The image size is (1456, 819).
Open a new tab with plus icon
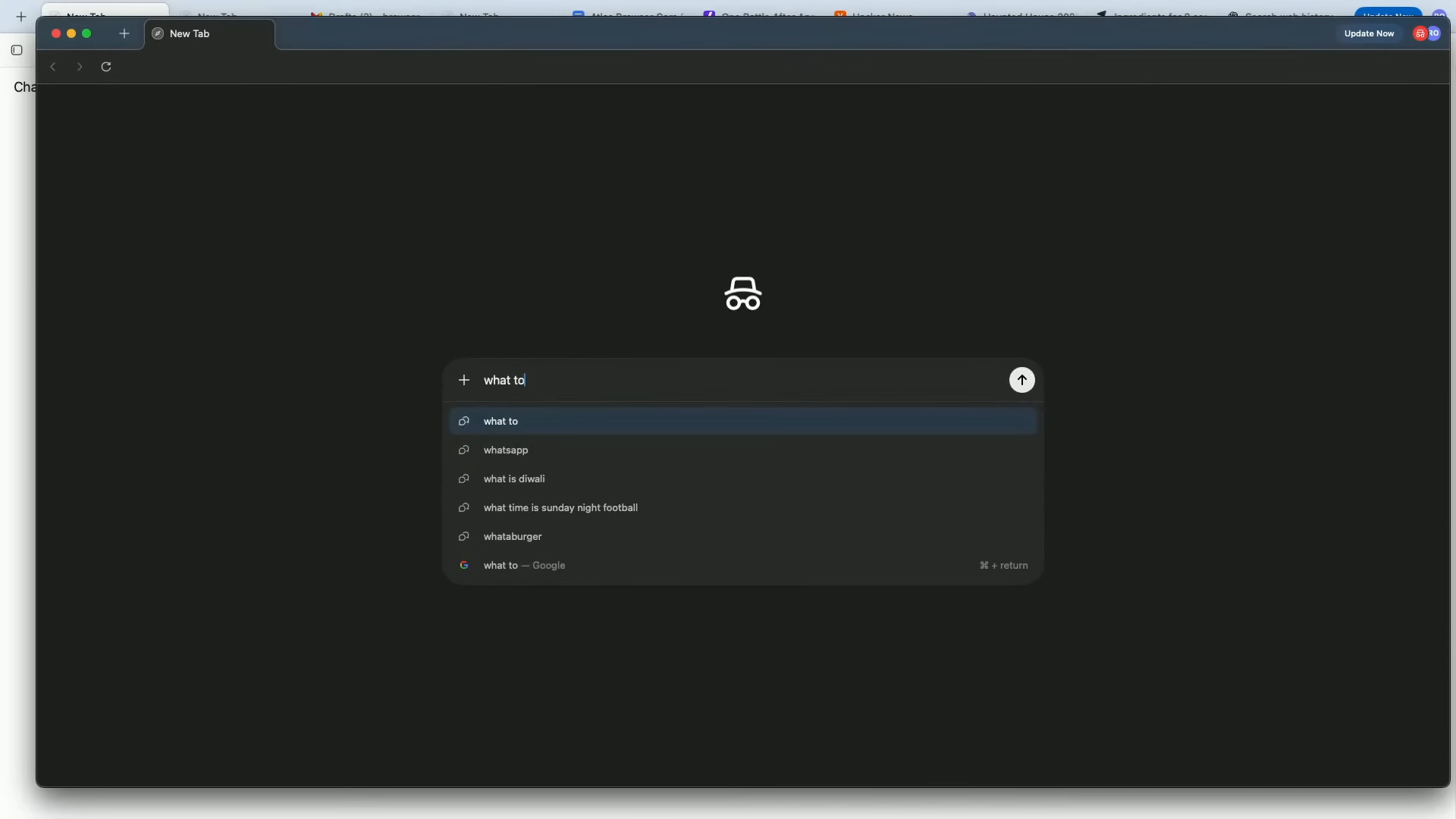(124, 33)
